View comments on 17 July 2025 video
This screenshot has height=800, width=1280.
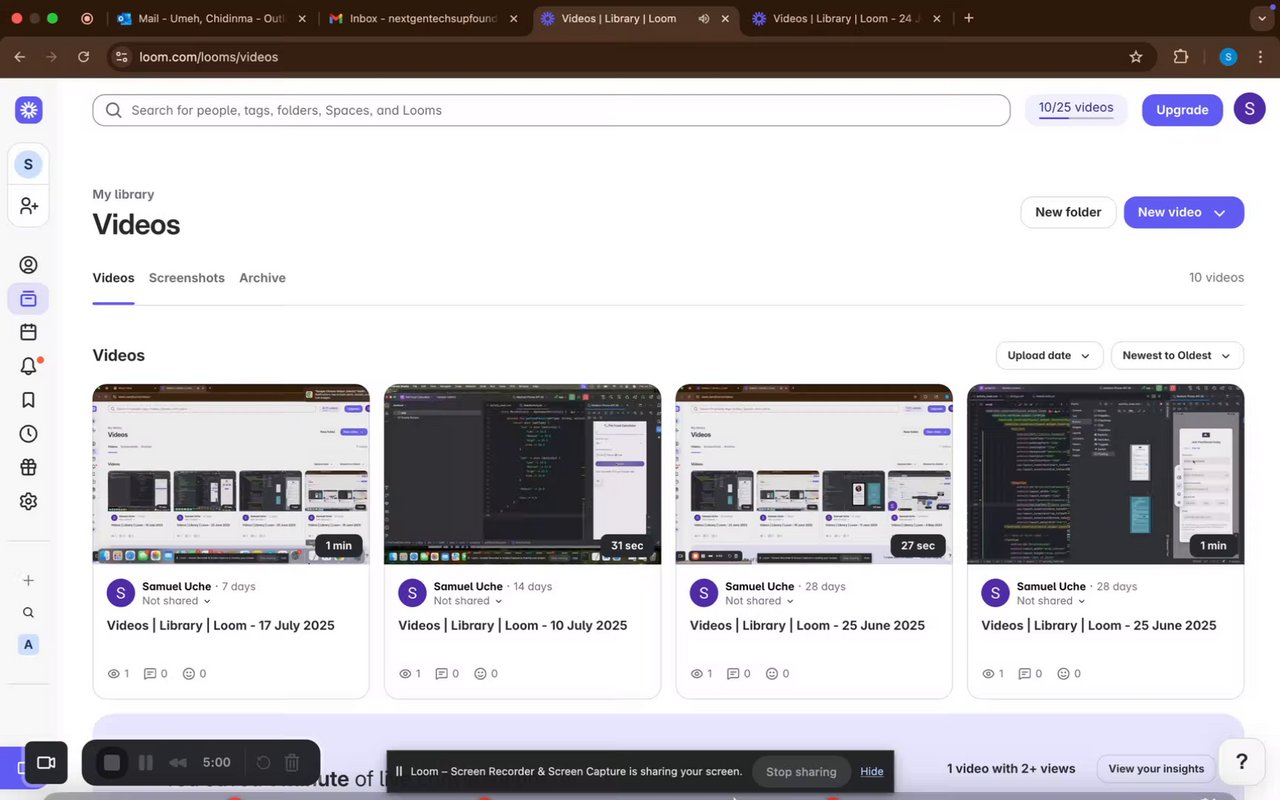156,674
